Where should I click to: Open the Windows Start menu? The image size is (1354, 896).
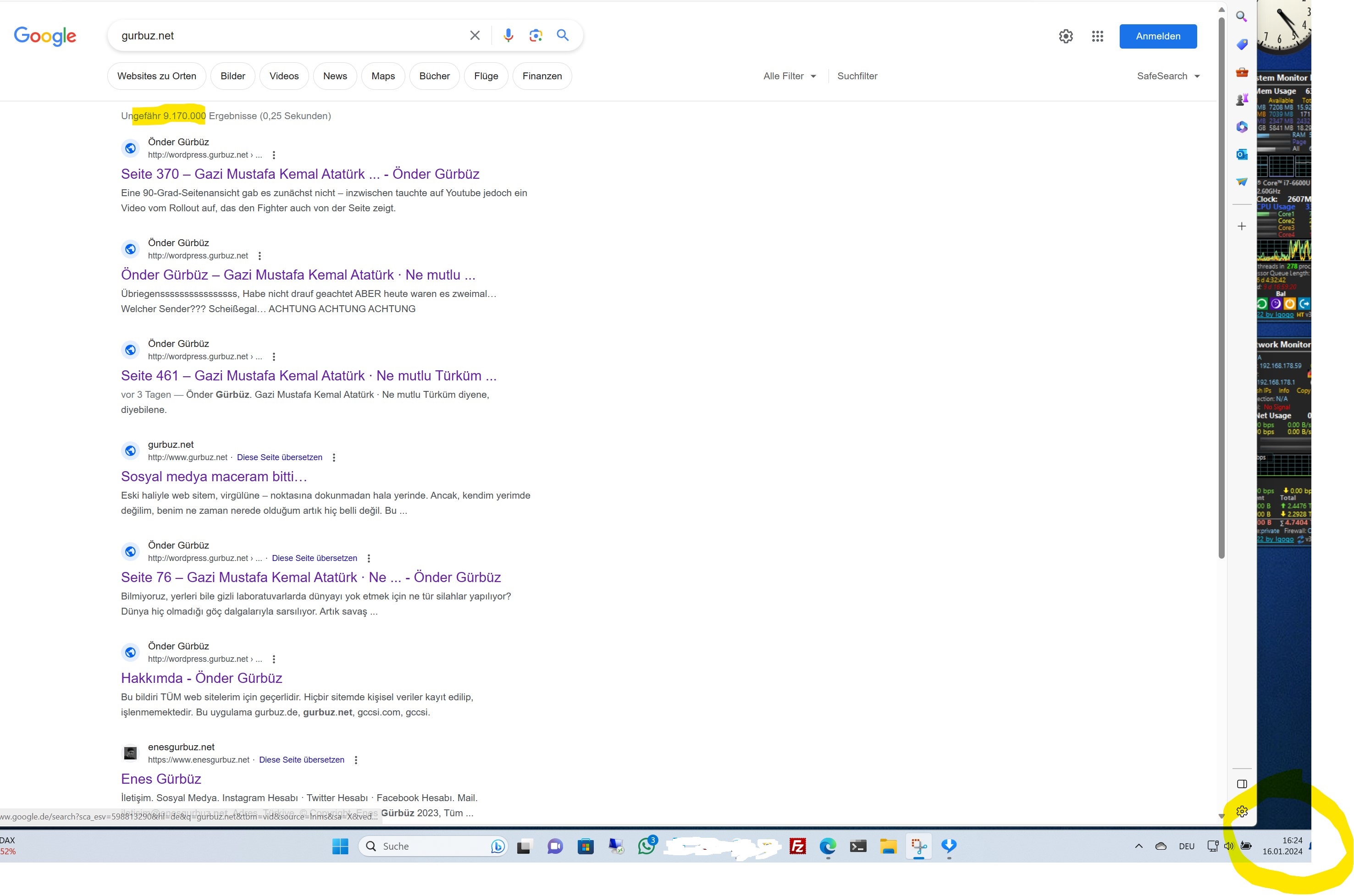click(x=340, y=847)
